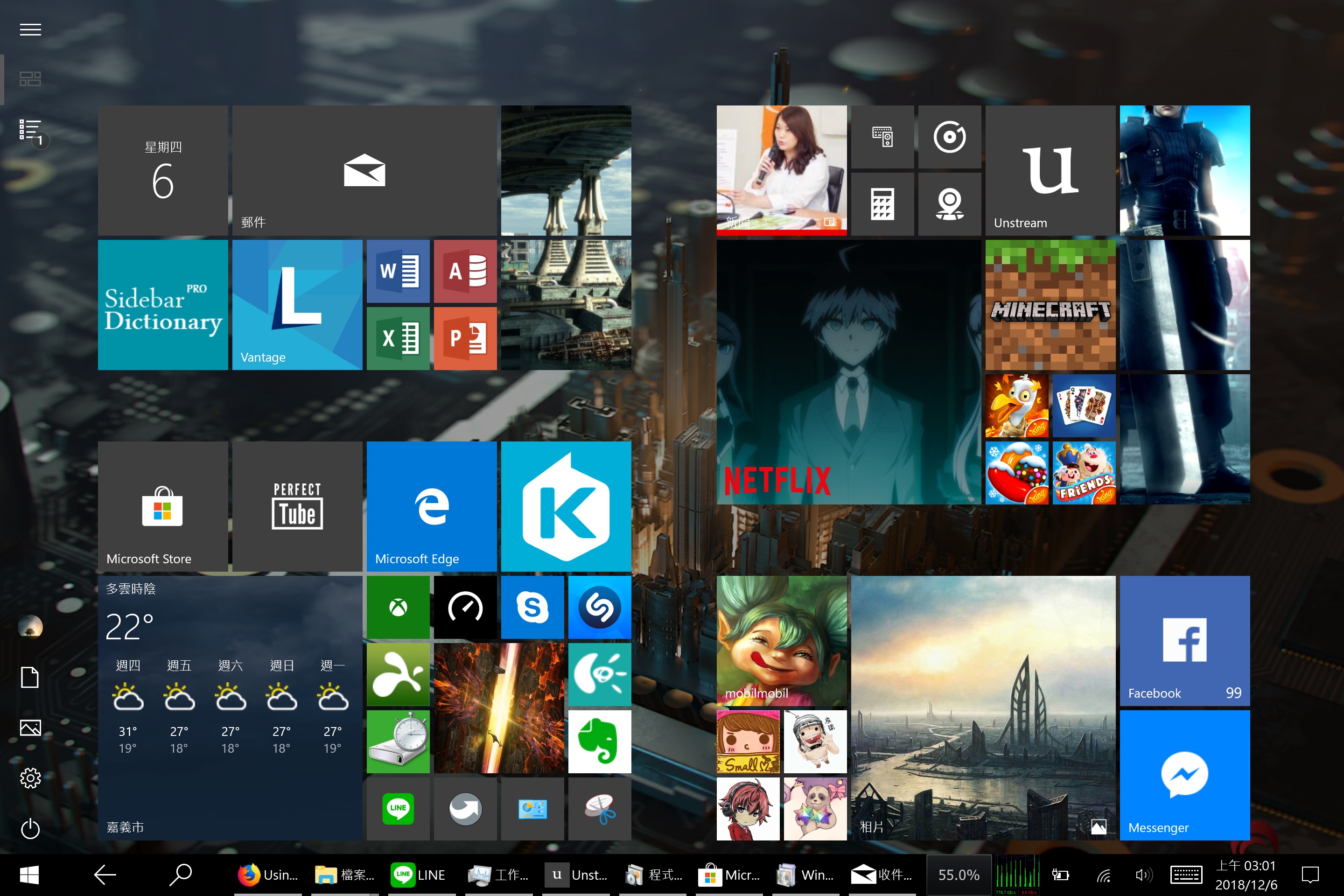Open the Evernote elephant tile
This screenshot has width=1344, height=896.
pos(599,742)
